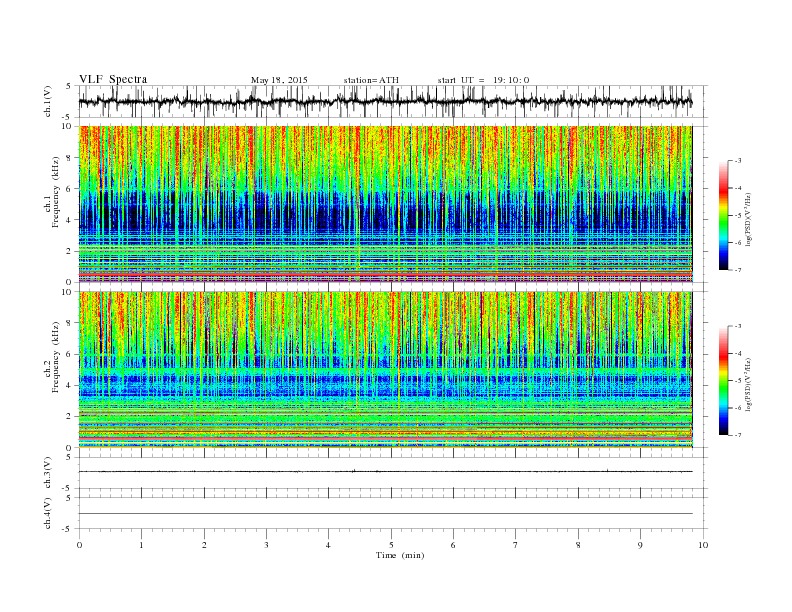792x612 pixels.
Task: Click the "ch.1(V)" axis label
Action: (x=48, y=101)
